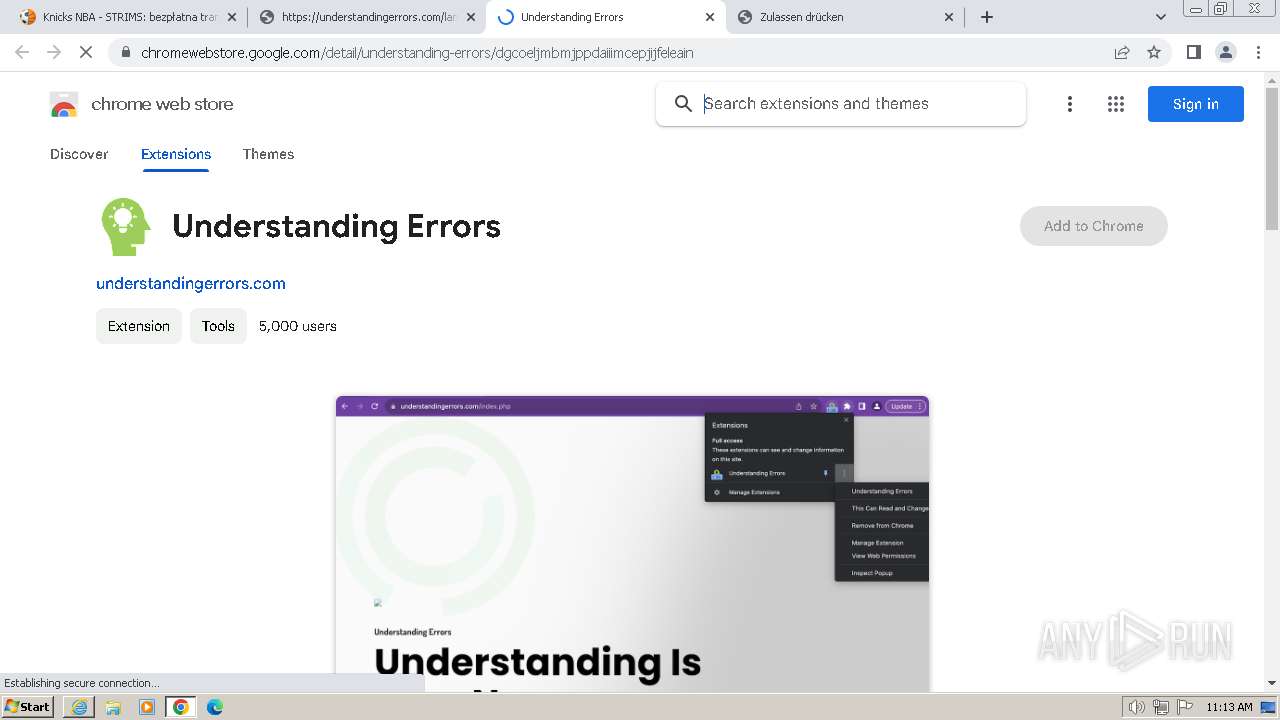Screen dimensions: 1280x720
Task: Click scrollbar down arrow
Action: (x=1272, y=683)
